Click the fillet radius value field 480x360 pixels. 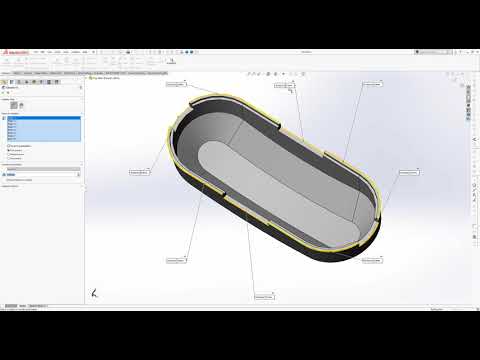coord(42,174)
